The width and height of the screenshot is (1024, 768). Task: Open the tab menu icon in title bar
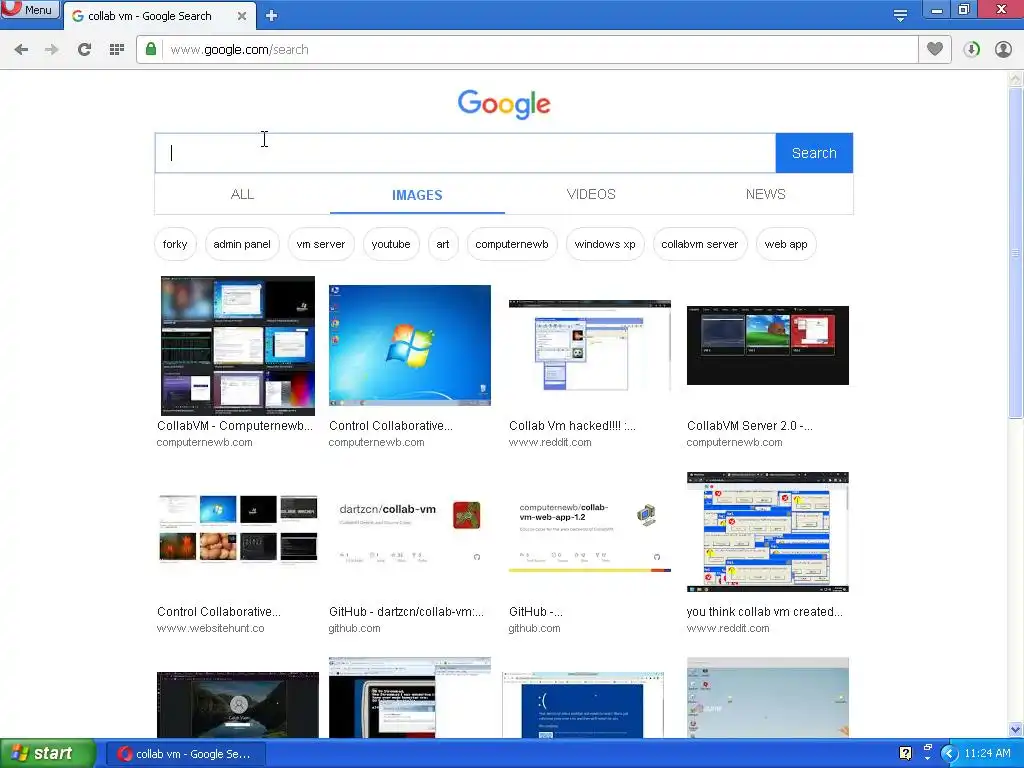(x=900, y=15)
